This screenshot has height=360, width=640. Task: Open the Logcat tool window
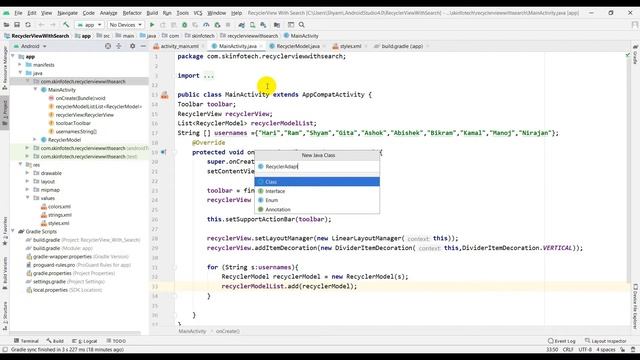click(x=84, y=341)
